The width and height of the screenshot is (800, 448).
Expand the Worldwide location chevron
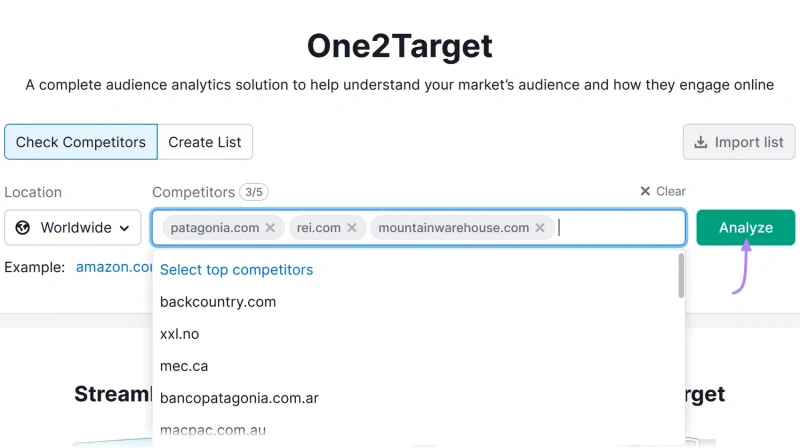124,228
